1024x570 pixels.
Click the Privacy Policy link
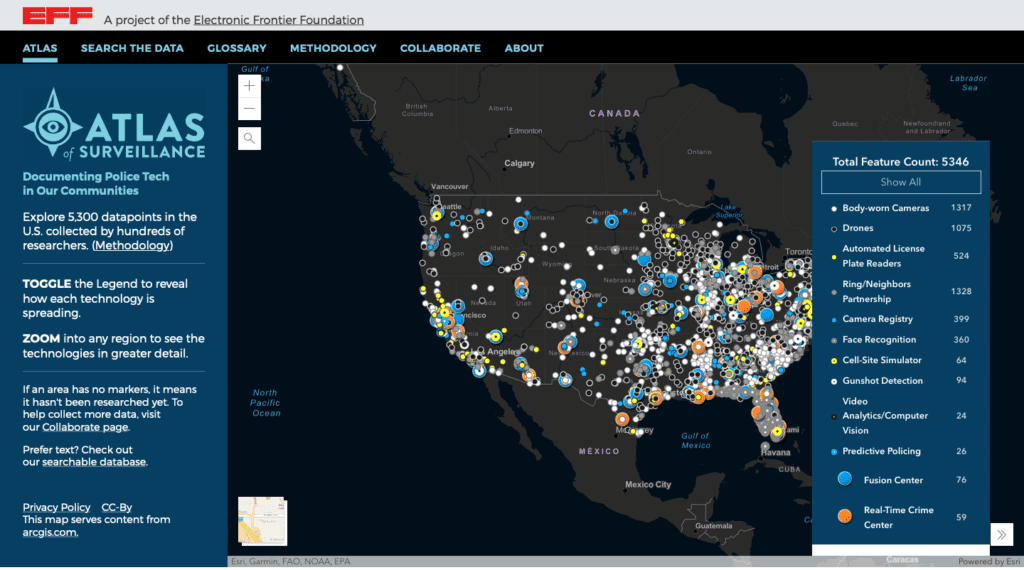56,507
